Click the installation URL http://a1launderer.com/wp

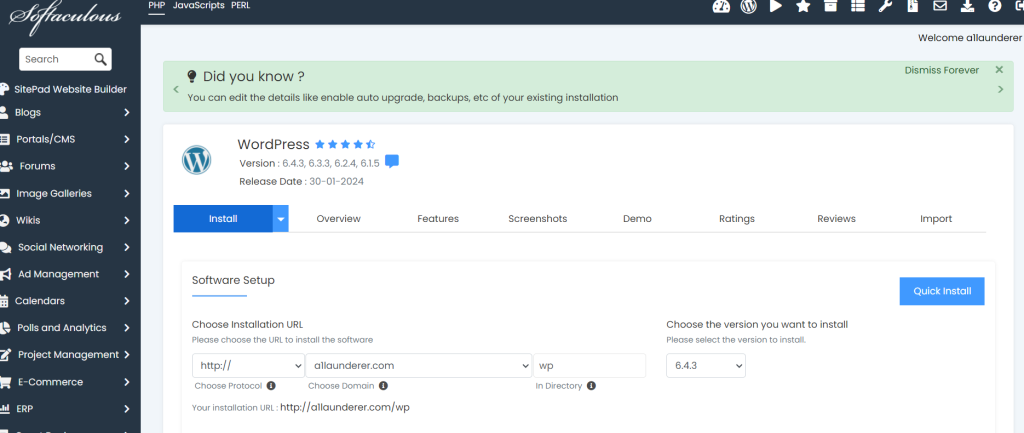345,408
